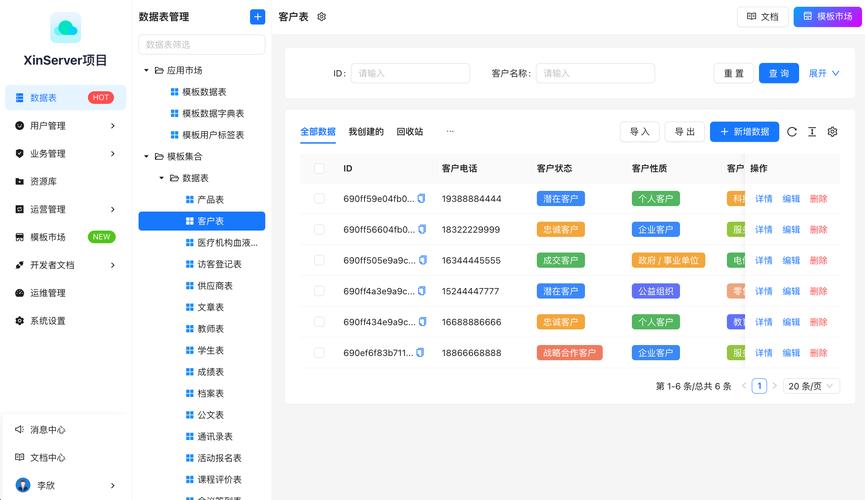The image size is (865, 500).
Task: Open 资源库 in the sidebar
Action: [66, 181]
